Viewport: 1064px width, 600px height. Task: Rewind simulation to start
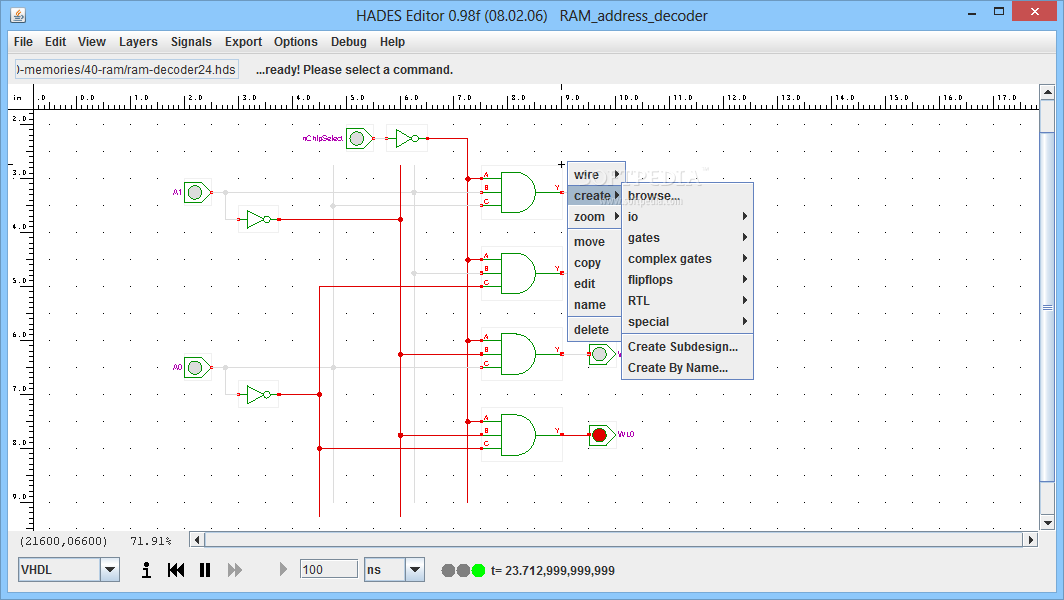176,570
